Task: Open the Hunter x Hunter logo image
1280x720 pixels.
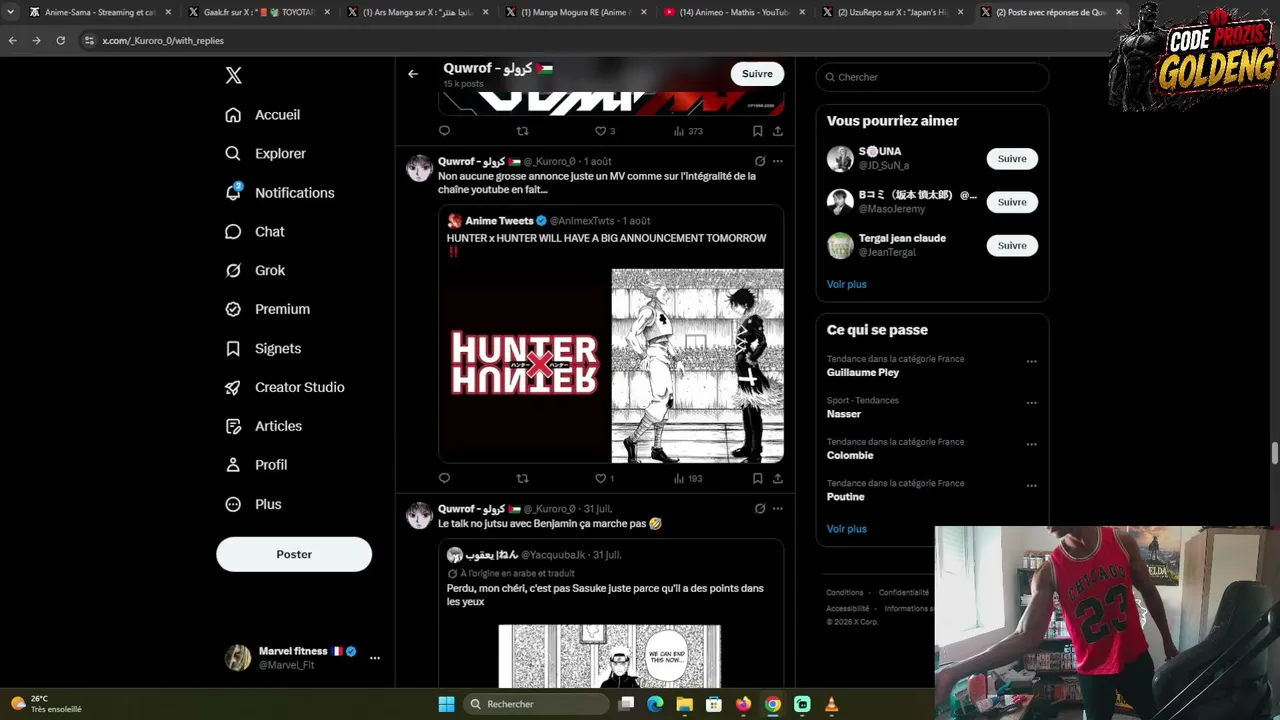Action: click(525, 366)
